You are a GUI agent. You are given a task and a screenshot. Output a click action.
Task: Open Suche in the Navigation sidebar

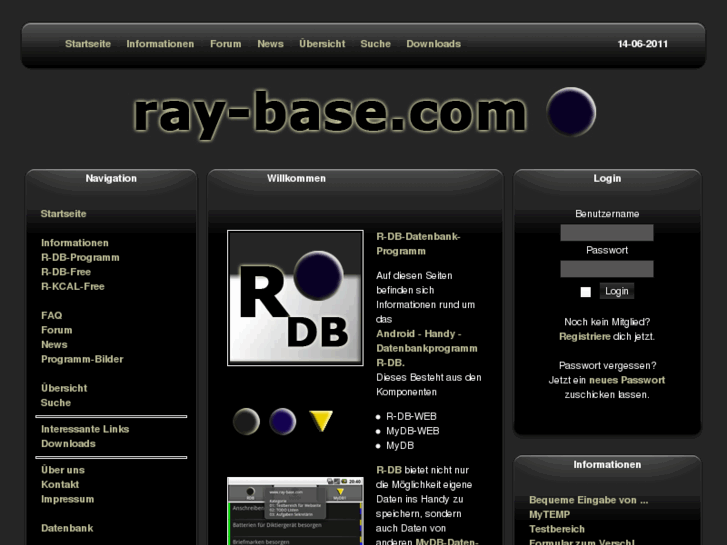click(56, 403)
